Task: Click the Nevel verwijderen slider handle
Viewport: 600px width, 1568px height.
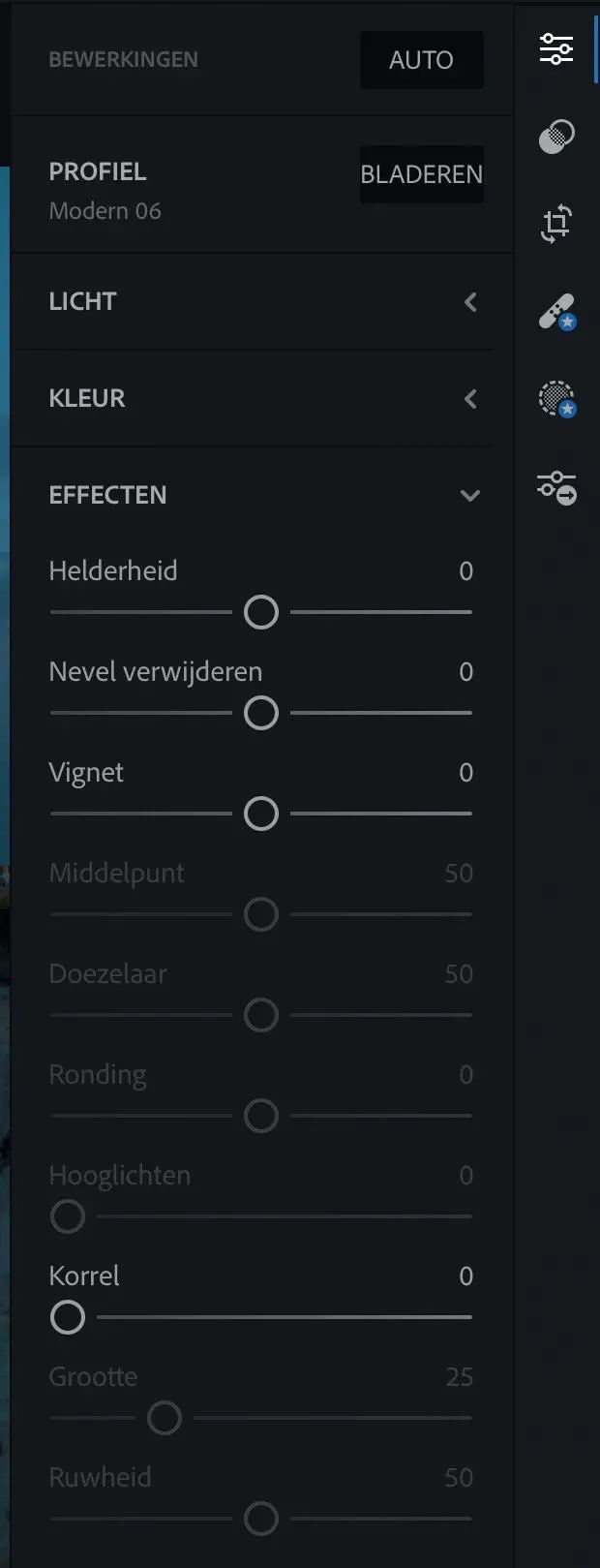Action: [261, 713]
